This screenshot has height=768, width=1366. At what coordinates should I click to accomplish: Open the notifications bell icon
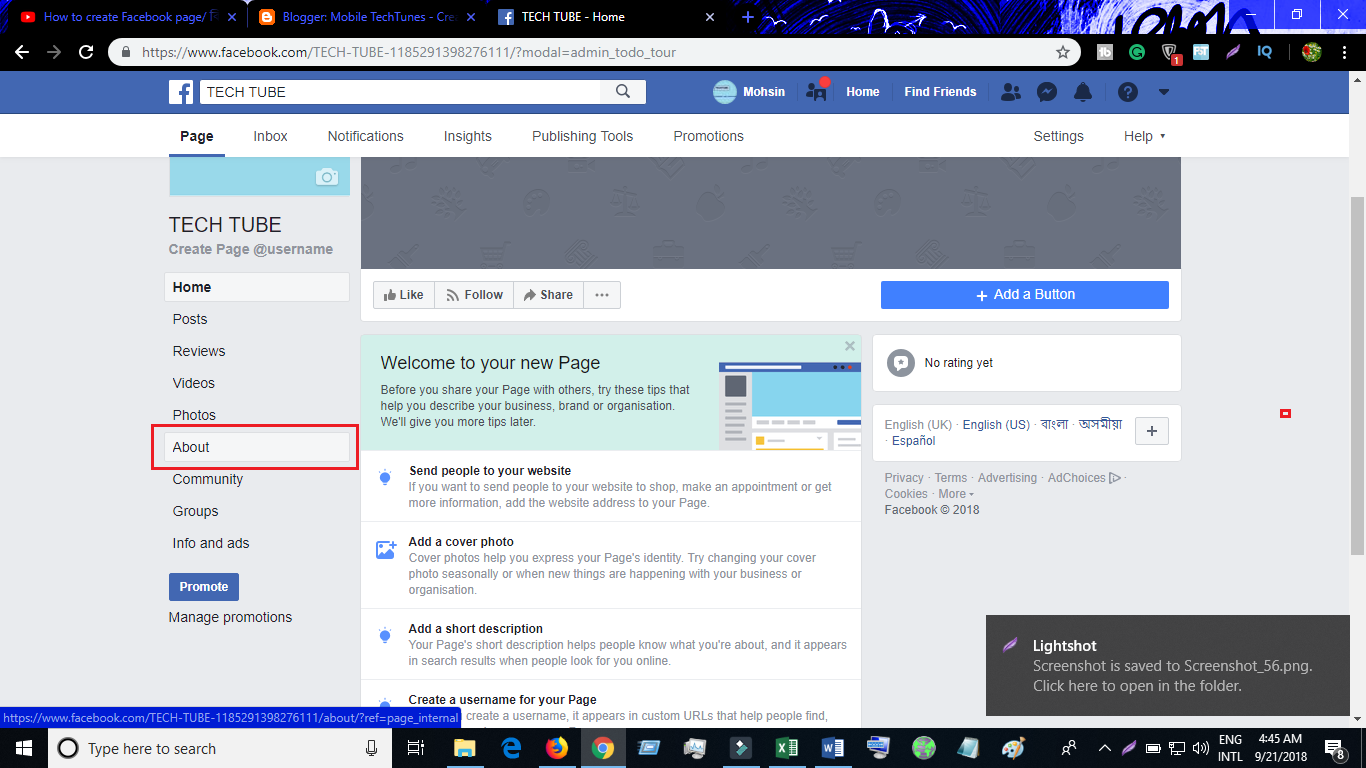coord(1083,92)
